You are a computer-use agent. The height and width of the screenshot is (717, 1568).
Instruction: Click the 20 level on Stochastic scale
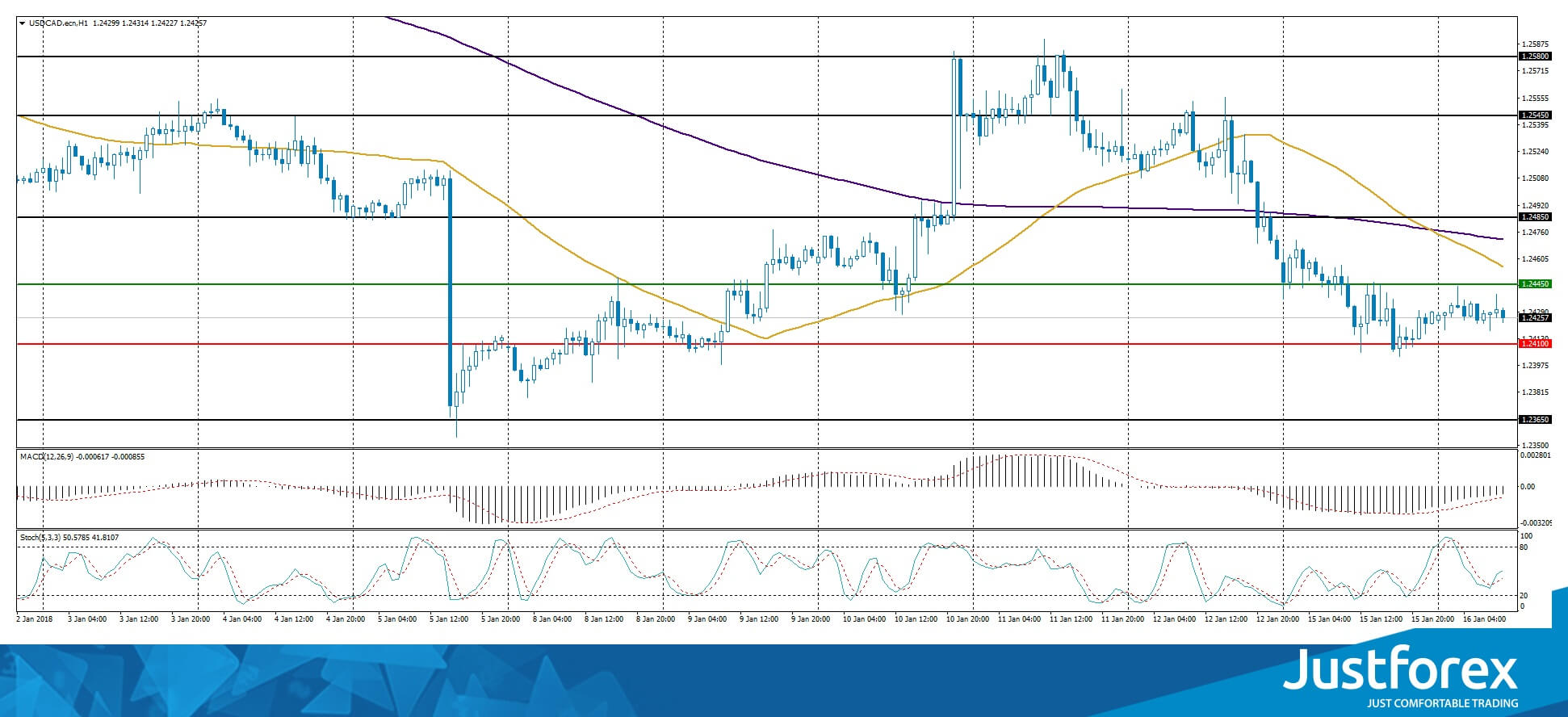point(1524,596)
